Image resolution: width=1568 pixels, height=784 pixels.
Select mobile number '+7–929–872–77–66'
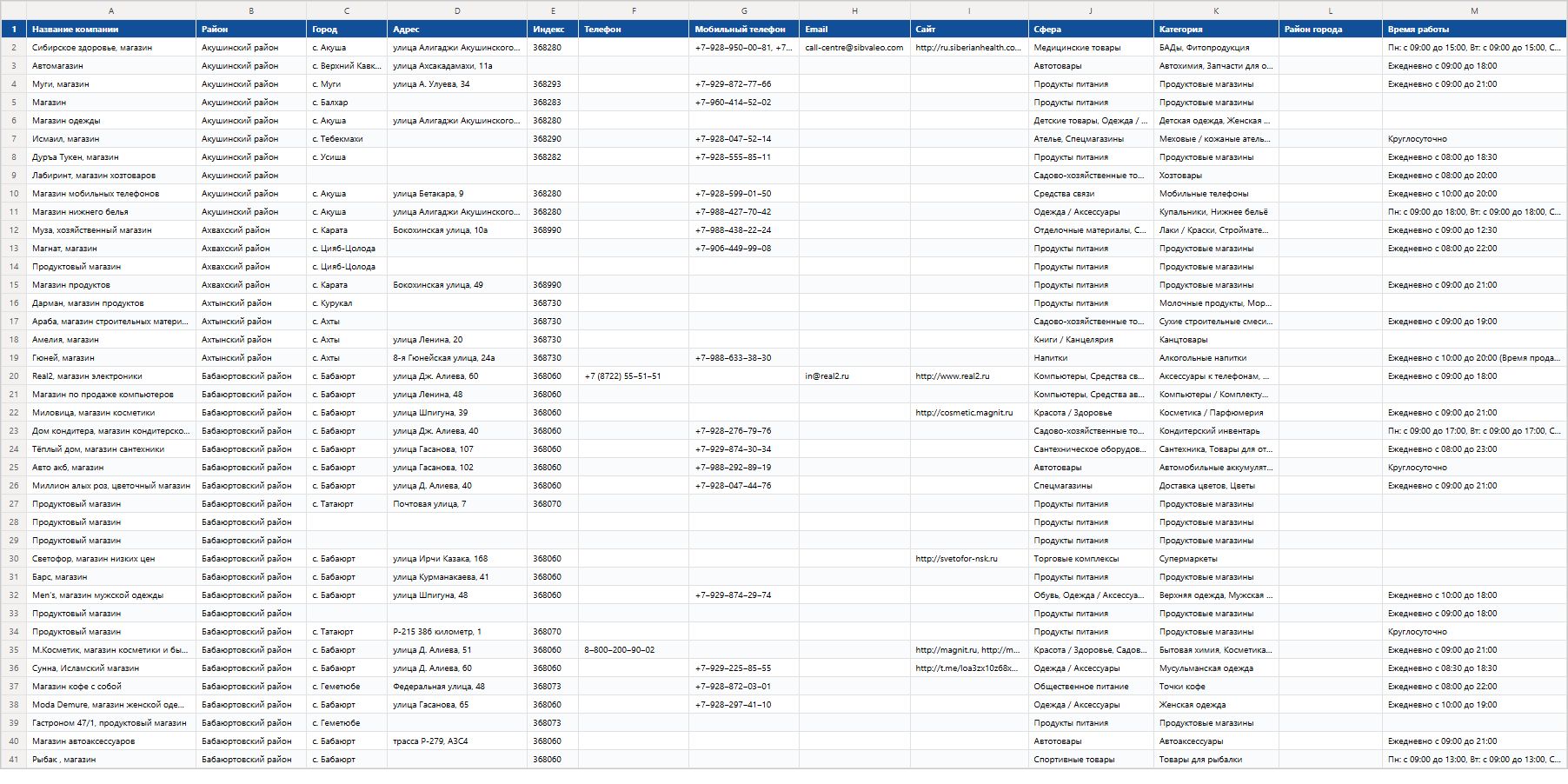point(744,84)
